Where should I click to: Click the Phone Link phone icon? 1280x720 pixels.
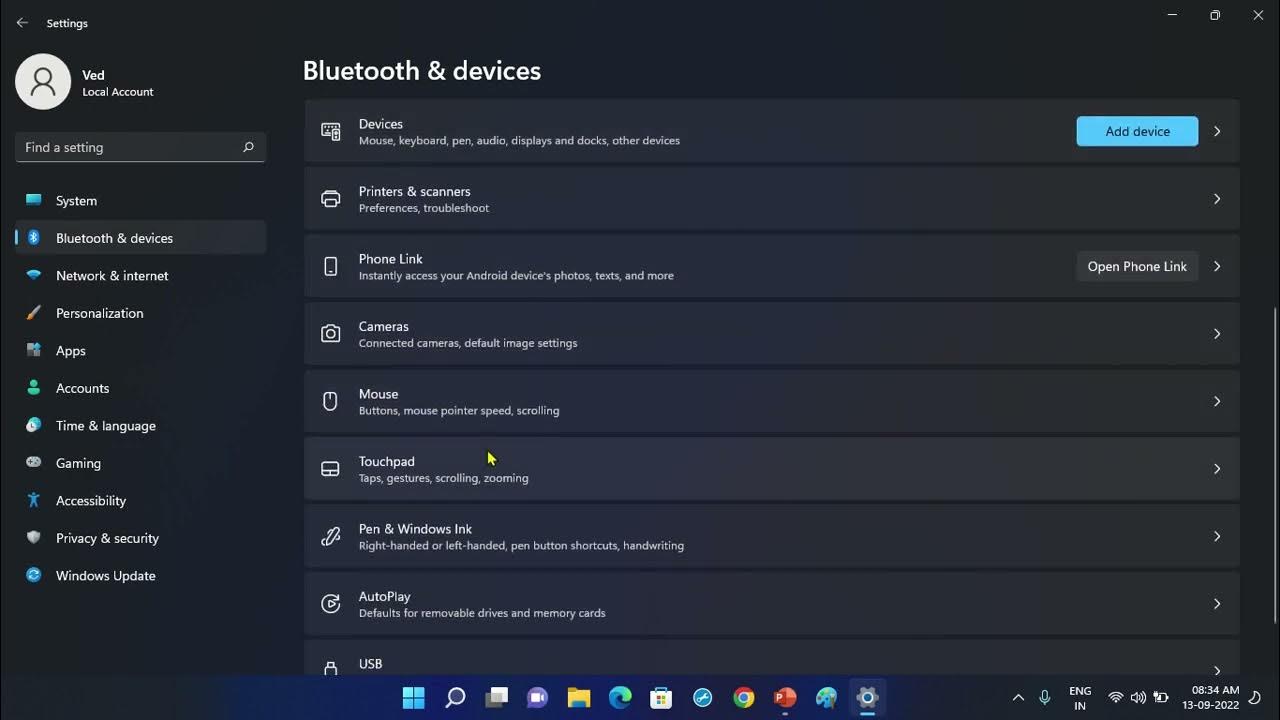point(330,266)
